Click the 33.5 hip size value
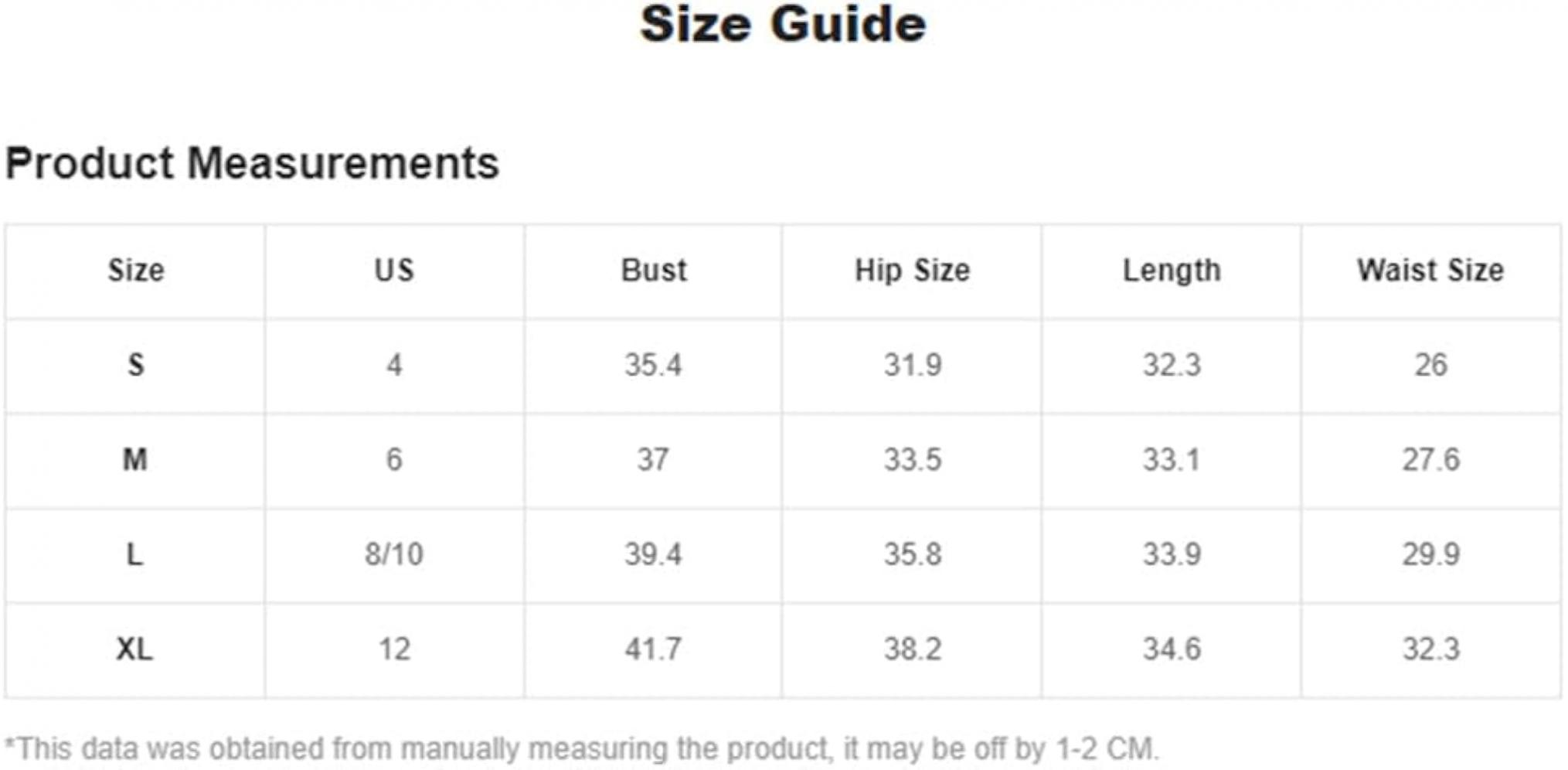 [x=913, y=460]
